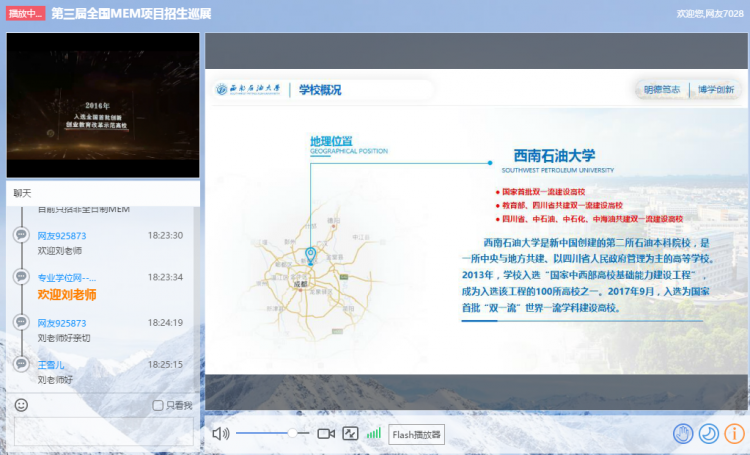Click the 博学创新 label on slide
The width and height of the screenshot is (750, 455).
click(716, 89)
